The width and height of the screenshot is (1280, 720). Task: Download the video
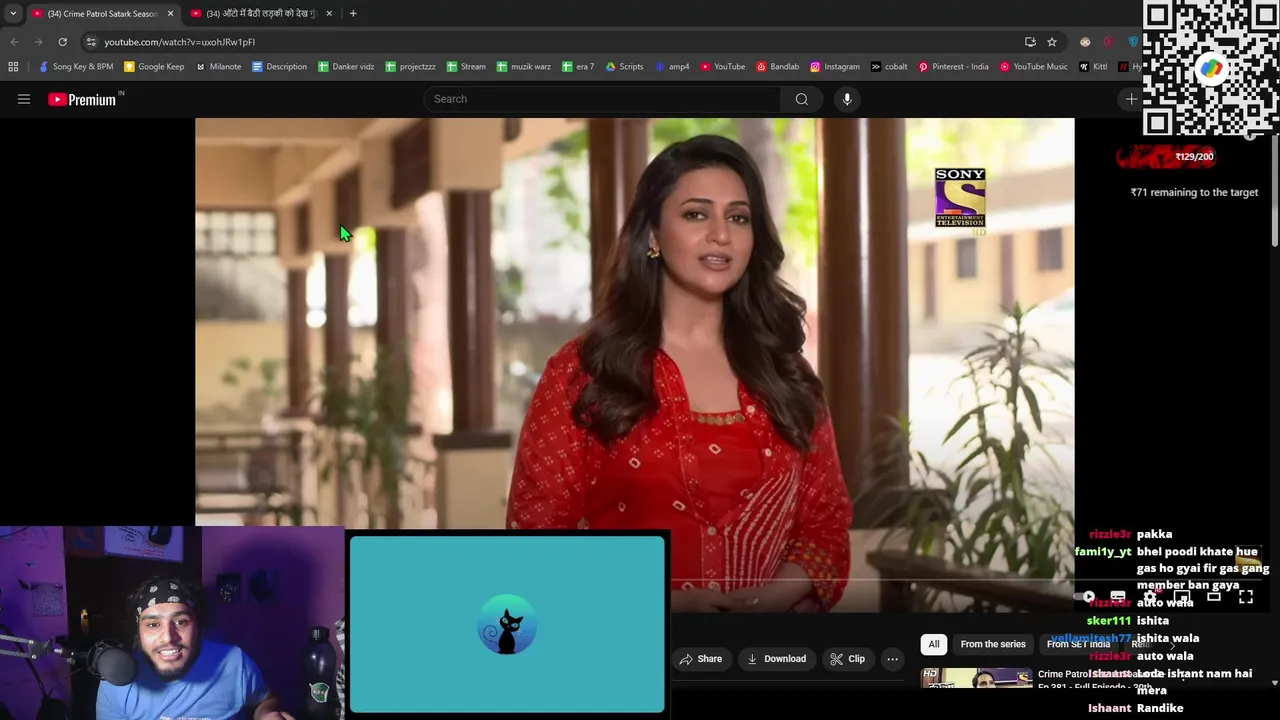coord(776,659)
